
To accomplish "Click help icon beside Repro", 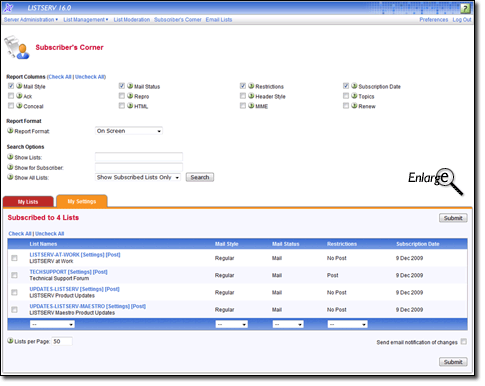I will click(130, 96).
